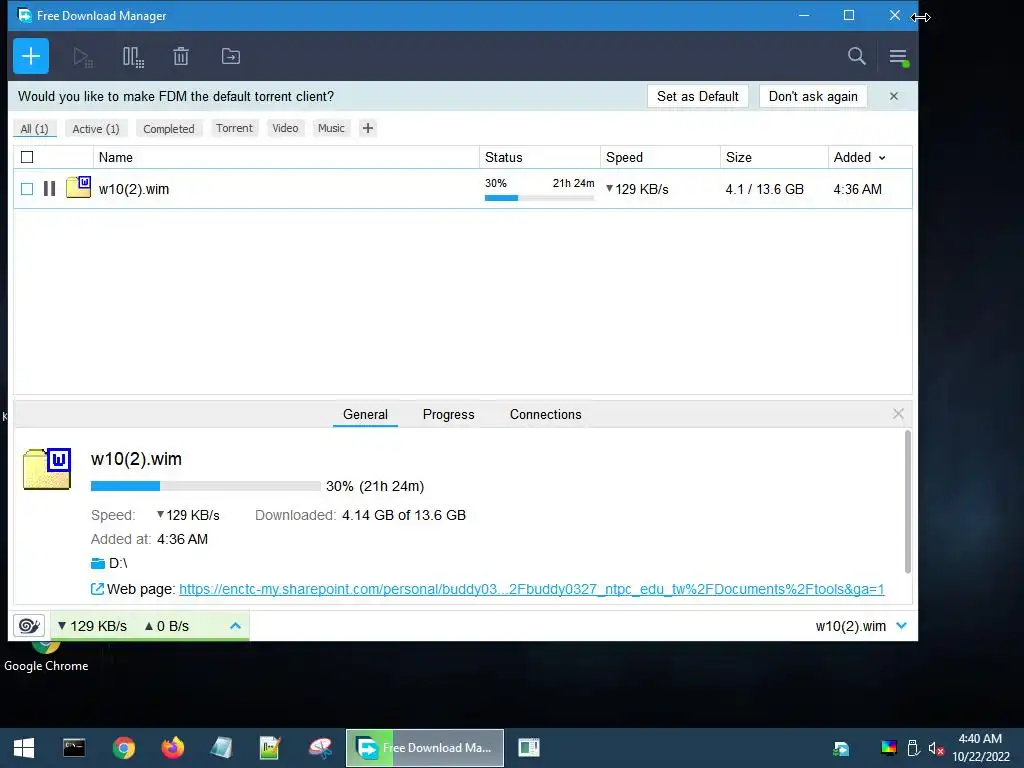Show the Active (1) filter
The width and height of the screenshot is (1024, 768).
[x=96, y=129]
